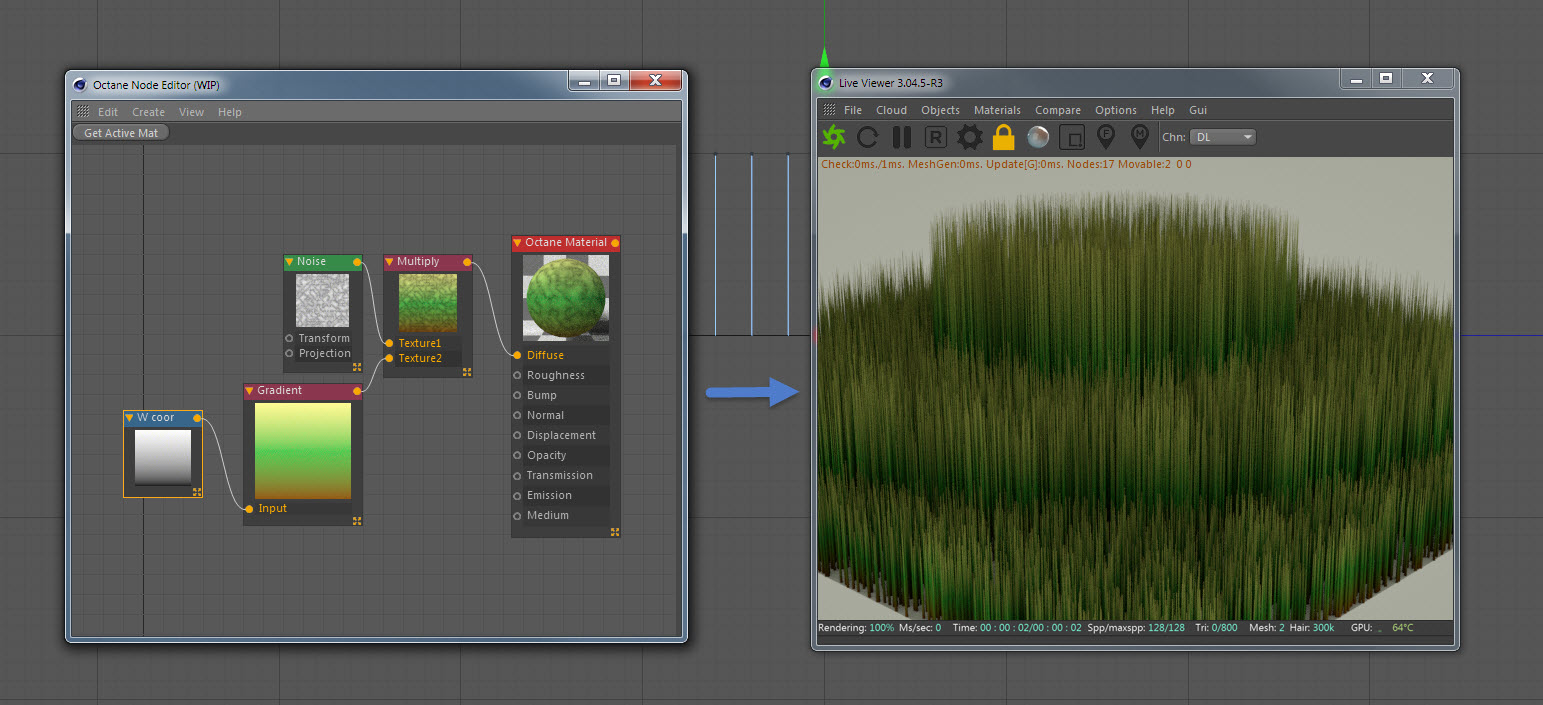Viewport: 1543px width, 705px height.
Task: Send scene with green Octane logo icon
Action: click(x=834, y=137)
